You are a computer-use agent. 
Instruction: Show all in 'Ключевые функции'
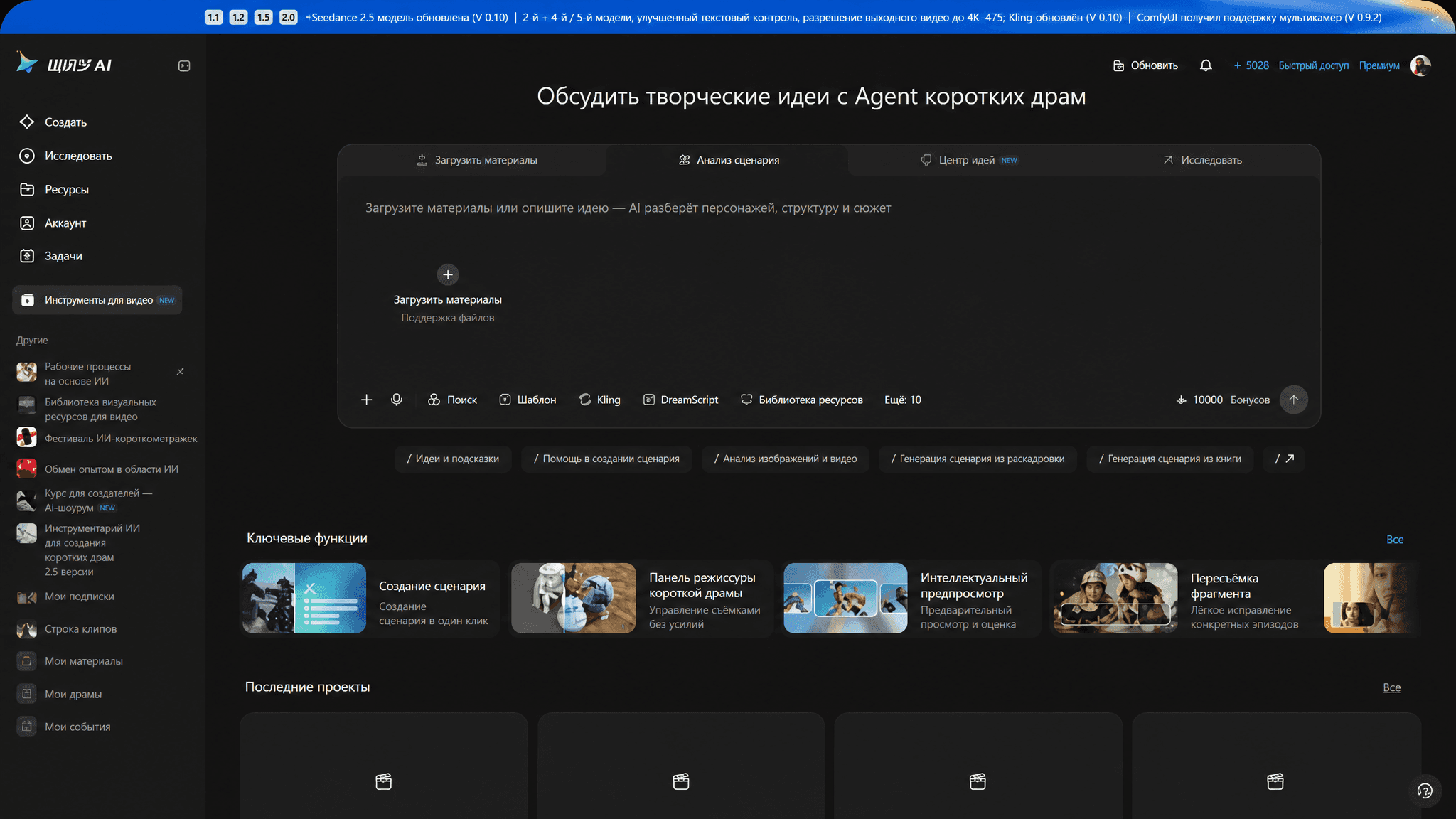click(x=1395, y=540)
